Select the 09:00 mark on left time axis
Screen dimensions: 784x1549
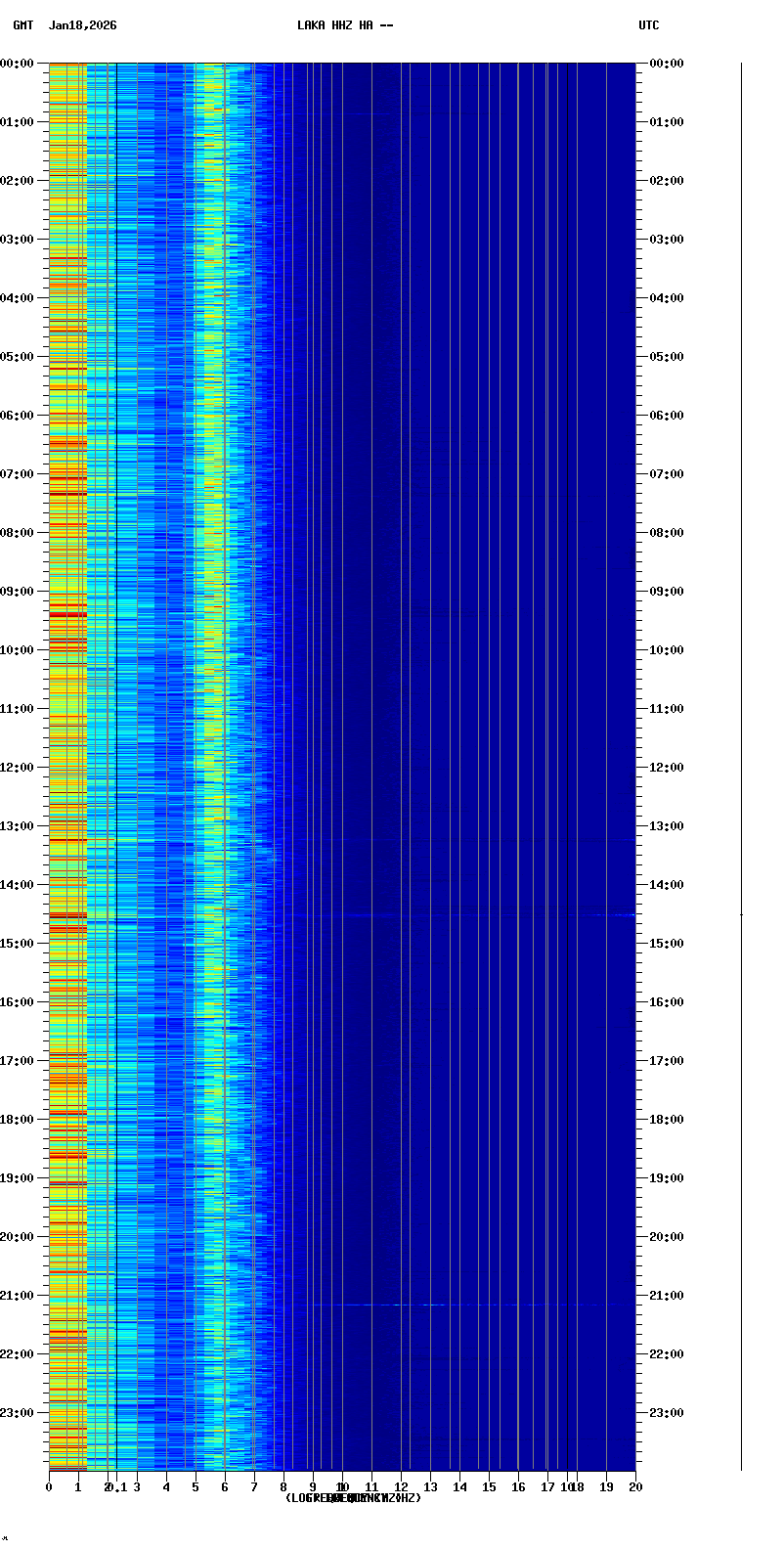click(x=18, y=592)
